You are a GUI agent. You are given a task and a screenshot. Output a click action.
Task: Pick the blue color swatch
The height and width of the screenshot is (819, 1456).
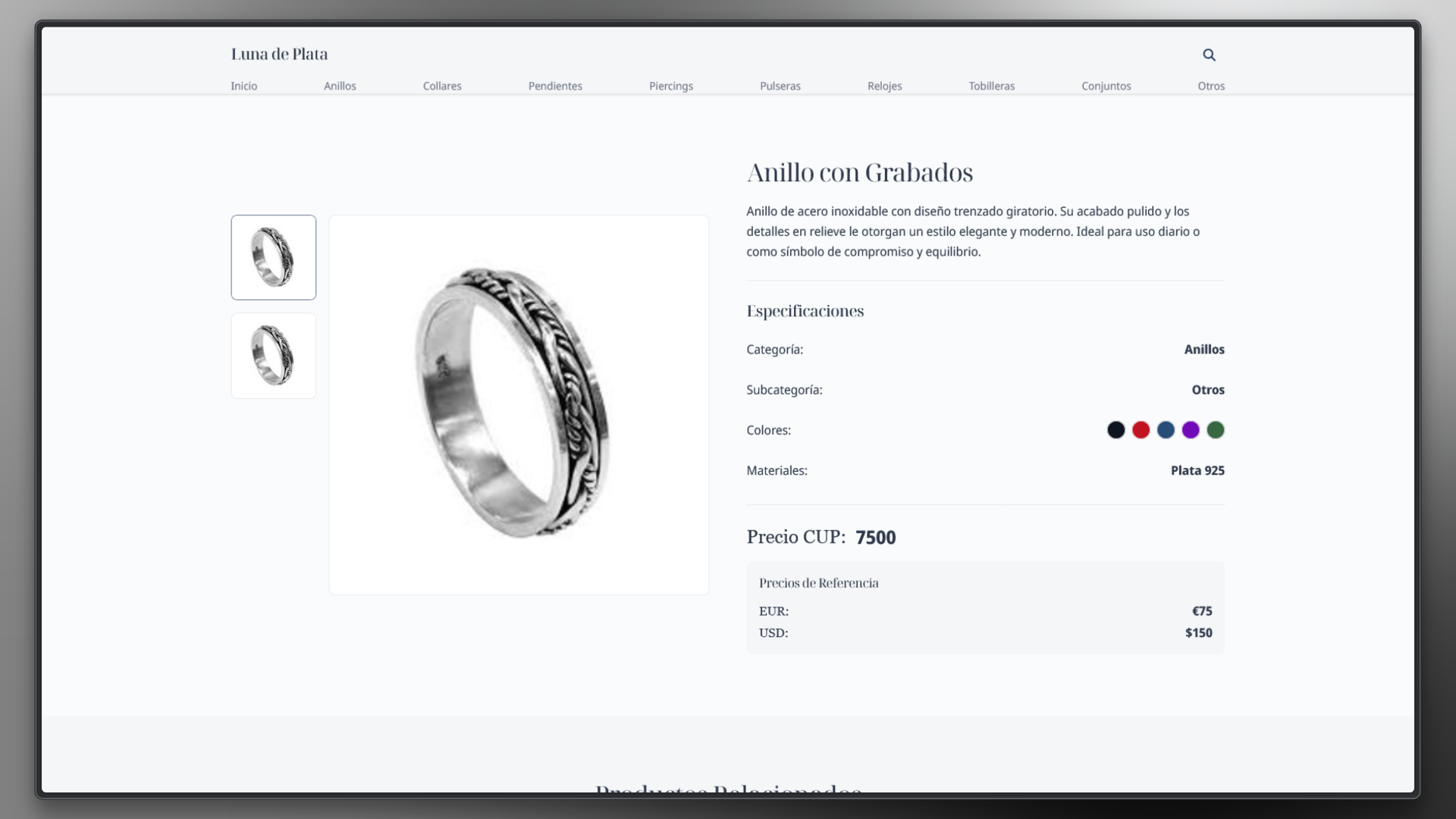point(1166,430)
